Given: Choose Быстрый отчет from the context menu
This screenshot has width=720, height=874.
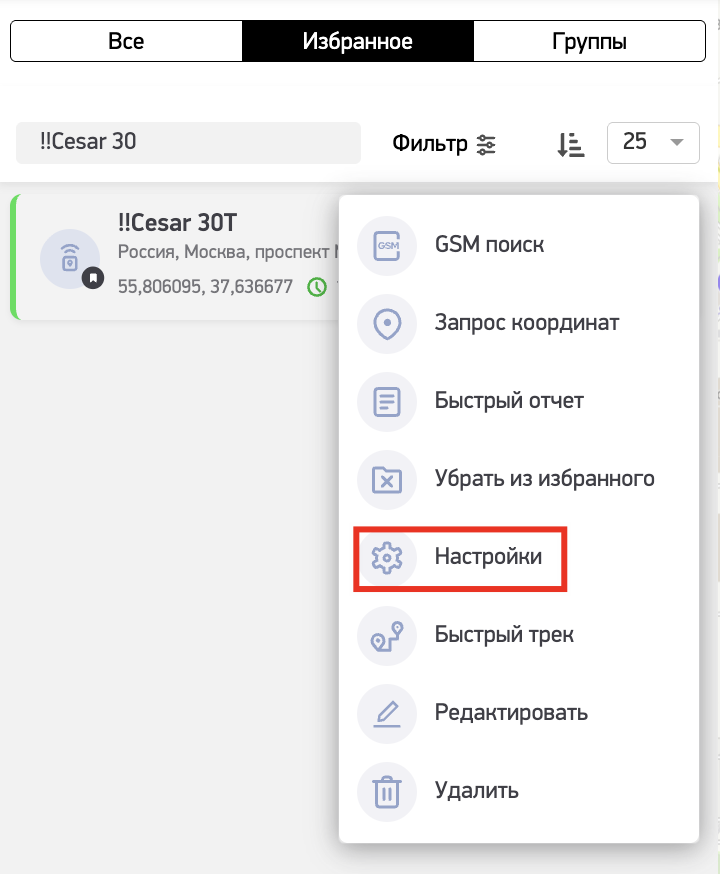Looking at the screenshot, I should tap(509, 401).
